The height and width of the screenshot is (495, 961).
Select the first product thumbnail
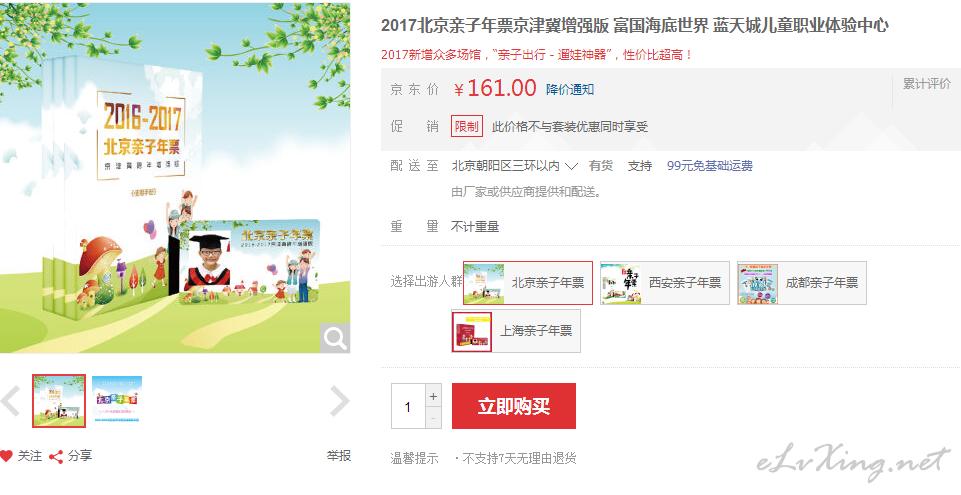tap(59, 401)
